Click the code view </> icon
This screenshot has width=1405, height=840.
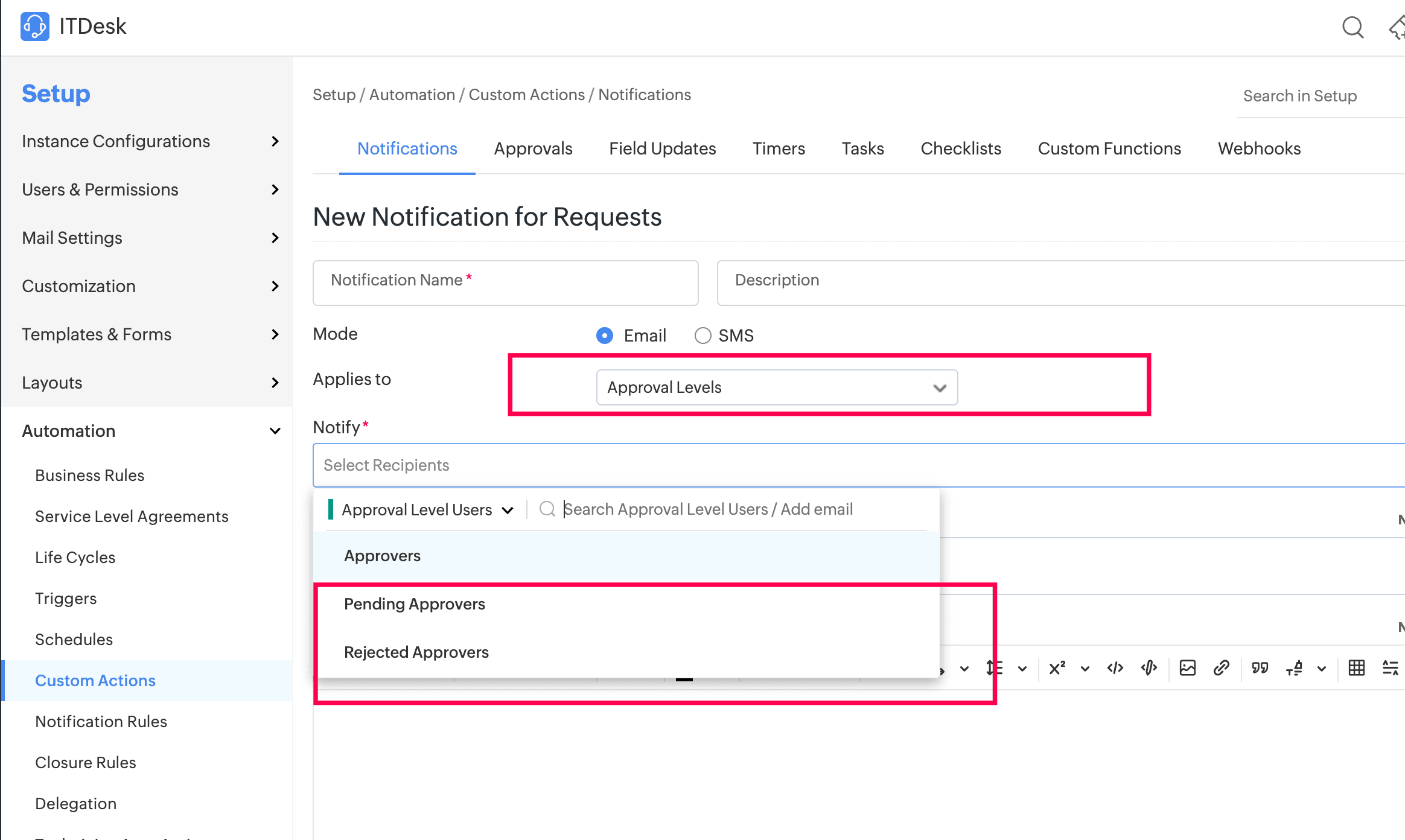pyautogui.click(x=1115, y=668)
